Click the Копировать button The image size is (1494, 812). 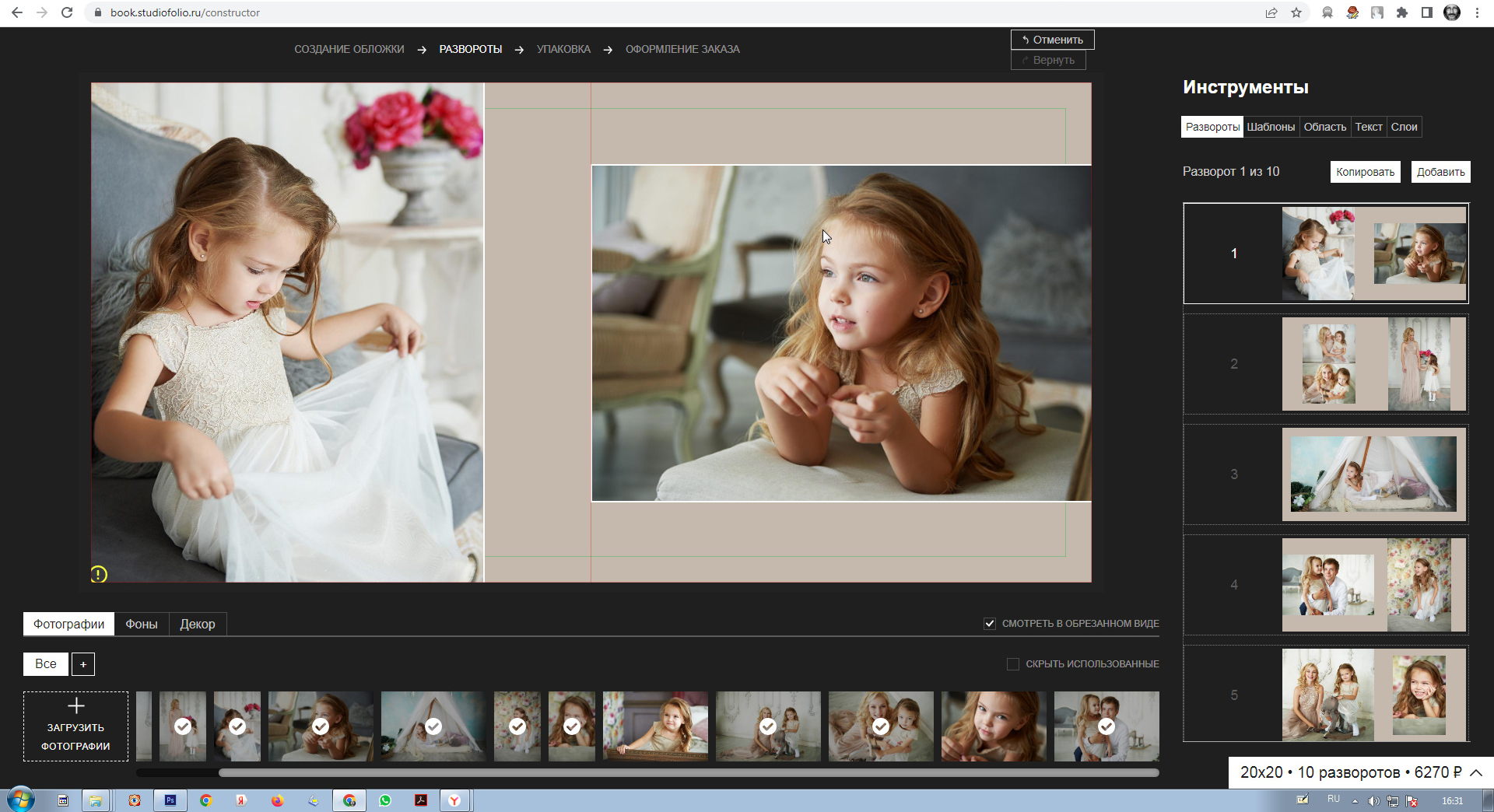[1365, 172]
